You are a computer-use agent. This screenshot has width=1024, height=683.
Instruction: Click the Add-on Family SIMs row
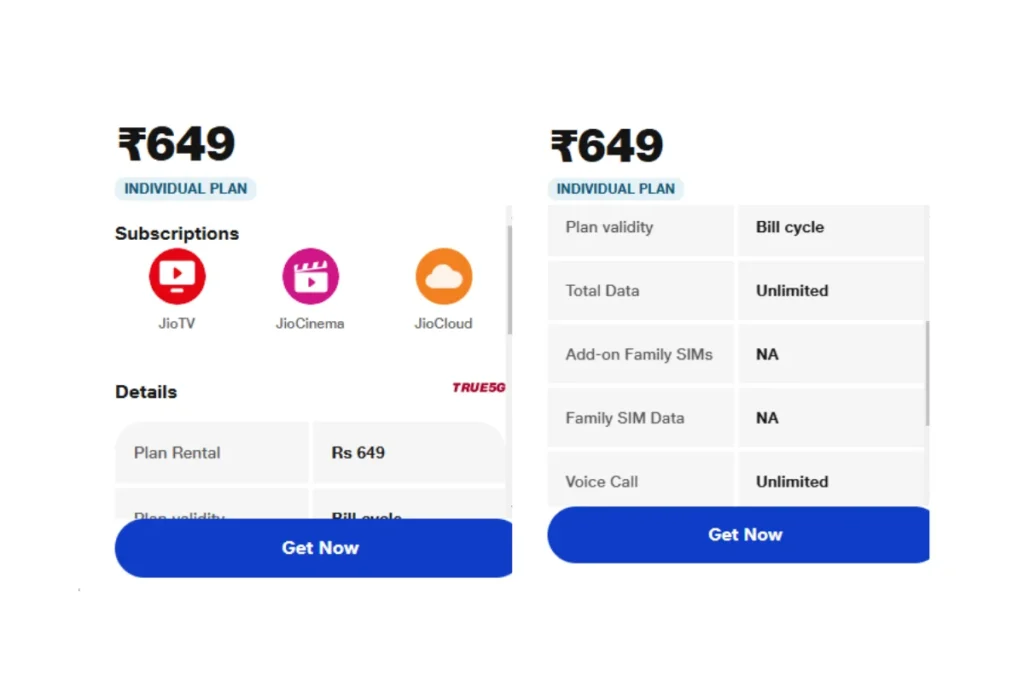click(737, 355)
